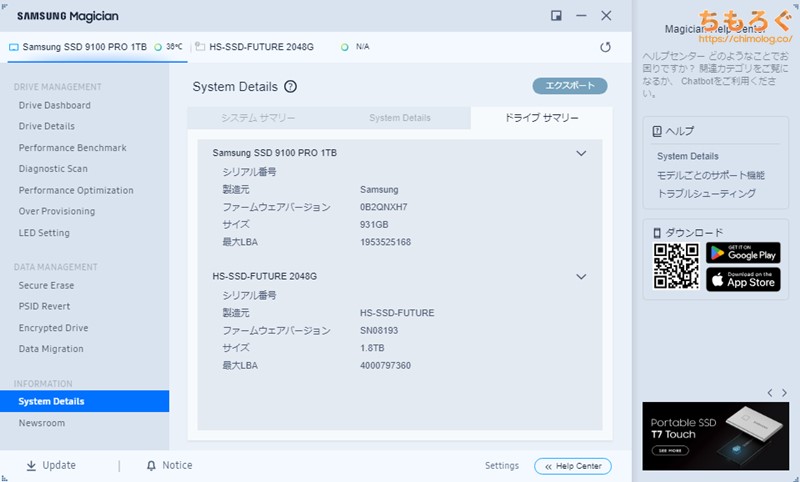Go to Performance Benchmark
The height and width of the screenshot is (482, 800).
coord(72,148)
